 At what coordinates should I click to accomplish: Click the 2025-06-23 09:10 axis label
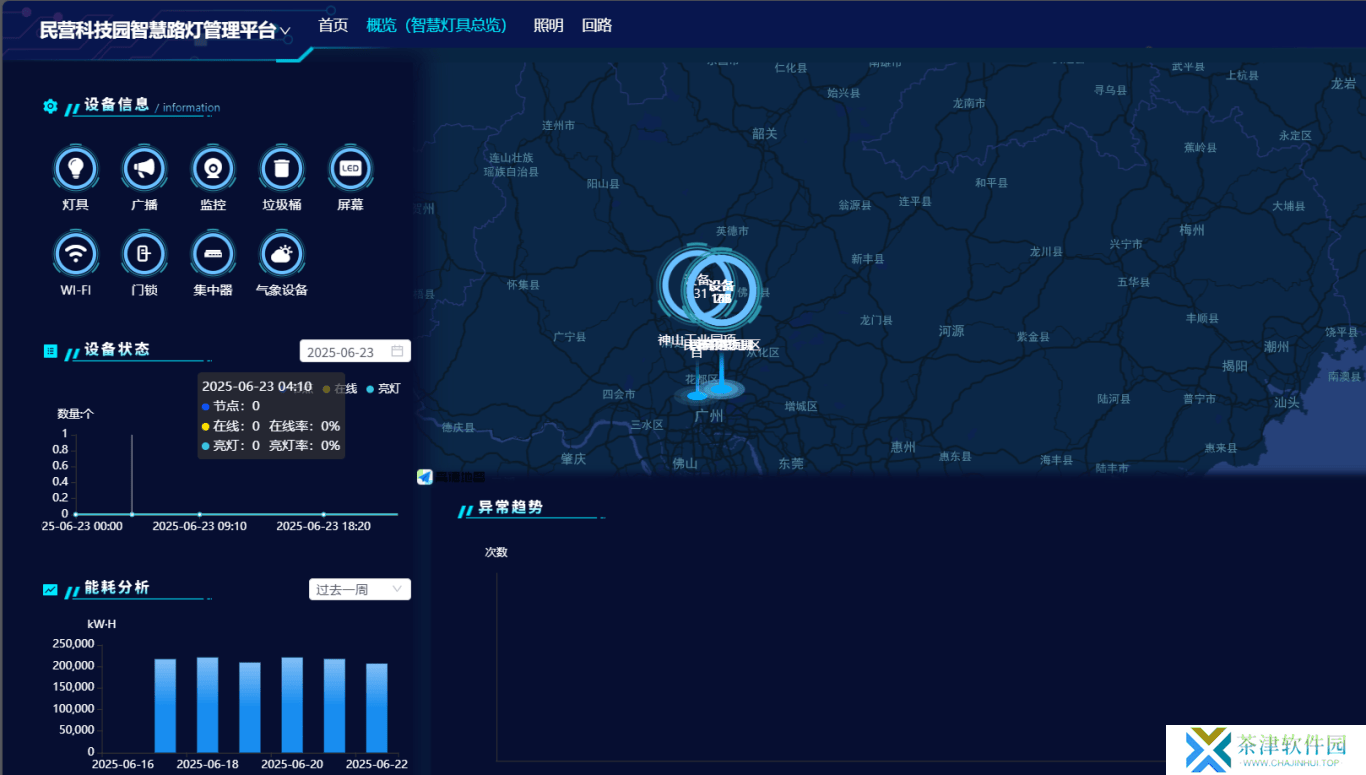(x=200, y=526)
